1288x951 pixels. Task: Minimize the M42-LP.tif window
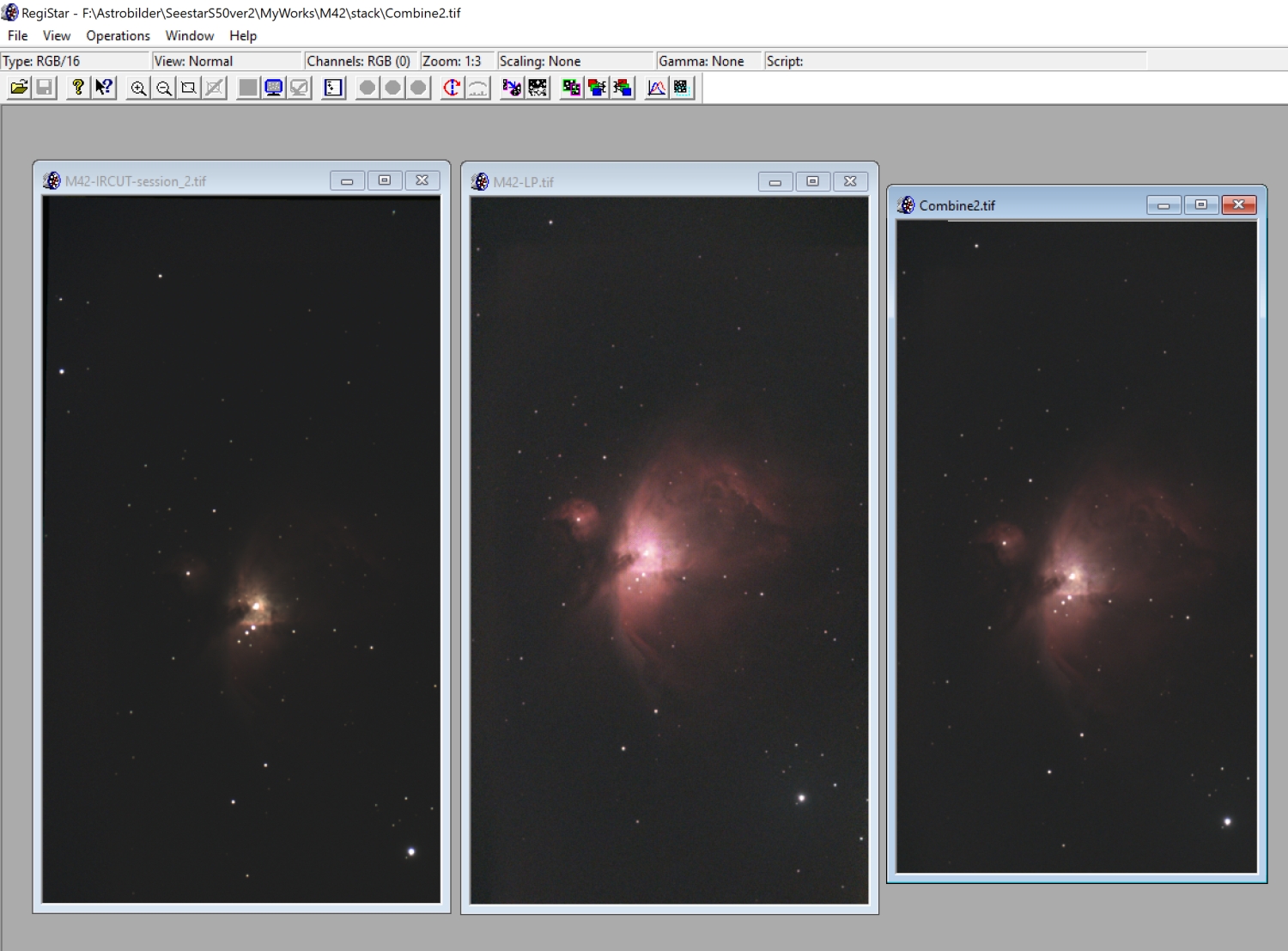point(775,181)
